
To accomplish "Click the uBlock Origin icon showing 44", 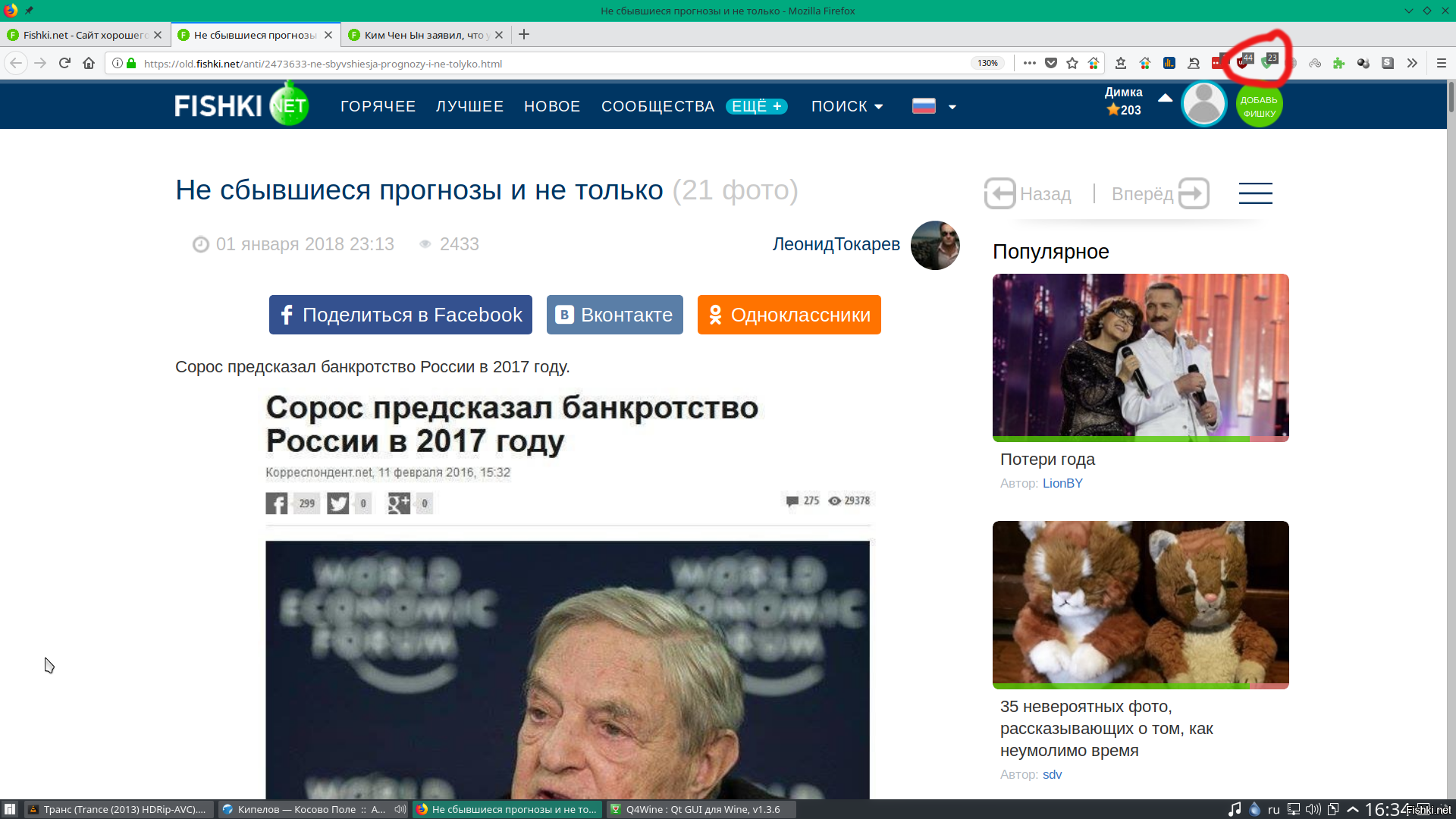I will point(1244,62).
